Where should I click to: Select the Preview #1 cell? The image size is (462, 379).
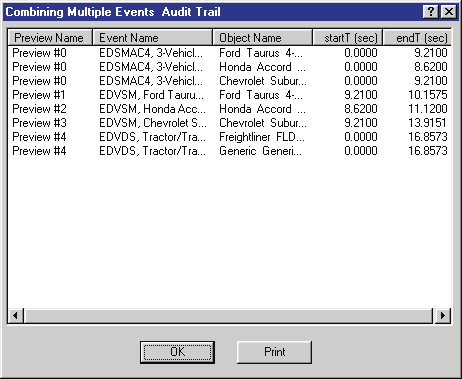pos(39,95)
